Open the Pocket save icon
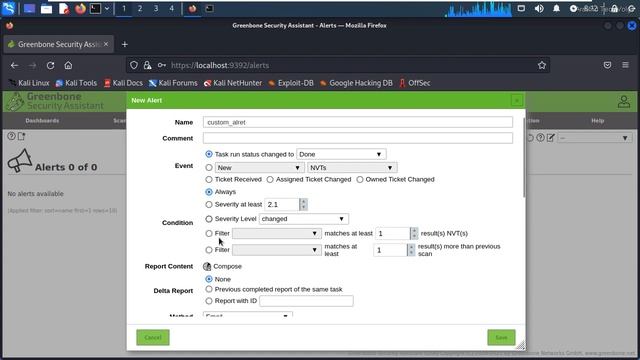 point(607,65)
